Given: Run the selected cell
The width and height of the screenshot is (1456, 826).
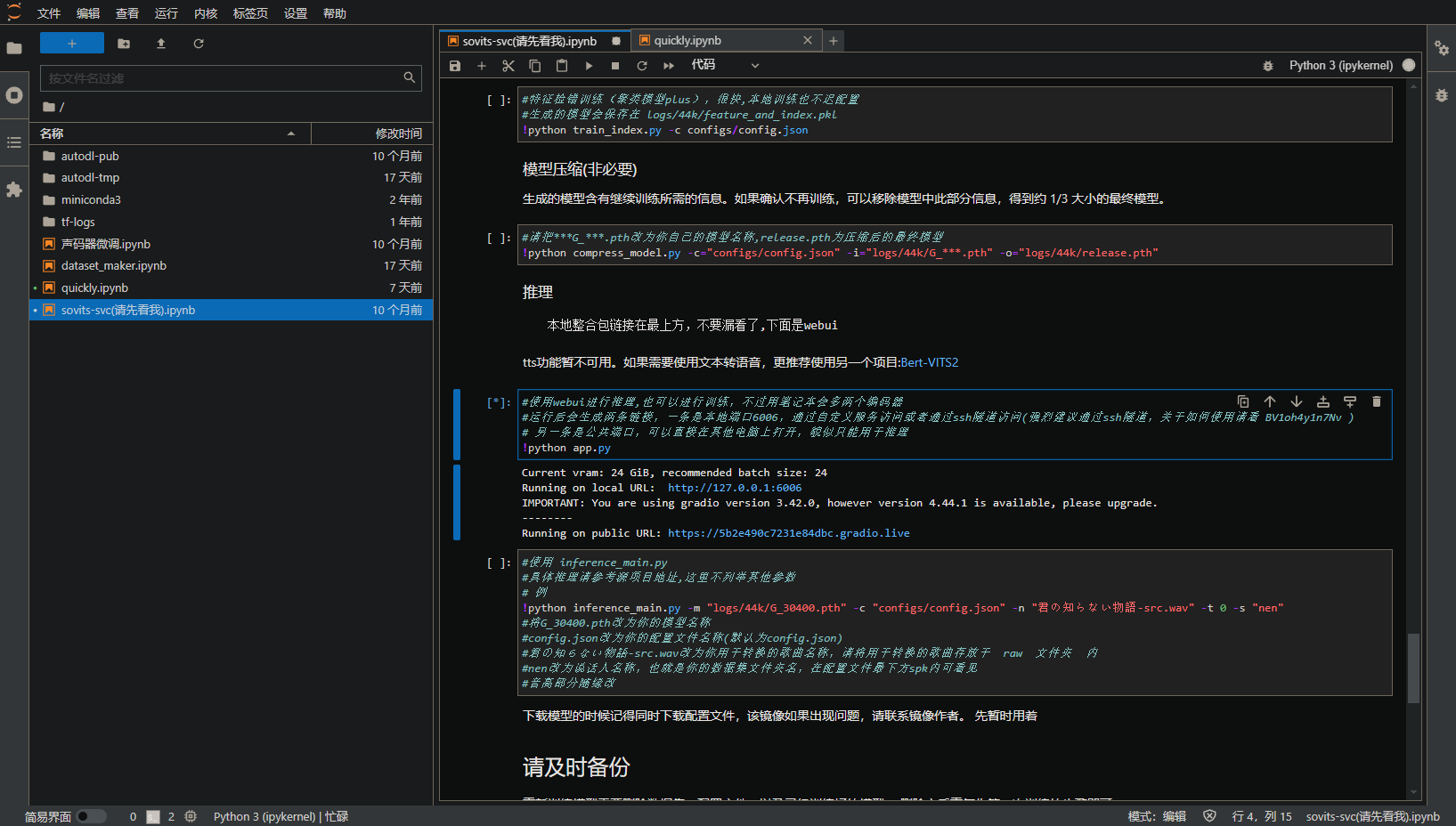Looking at the screenshot, I should point(589,65).
